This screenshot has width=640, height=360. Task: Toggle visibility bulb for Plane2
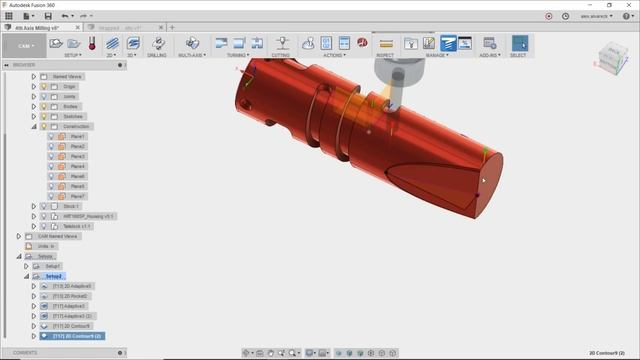(x=51, y=146)
